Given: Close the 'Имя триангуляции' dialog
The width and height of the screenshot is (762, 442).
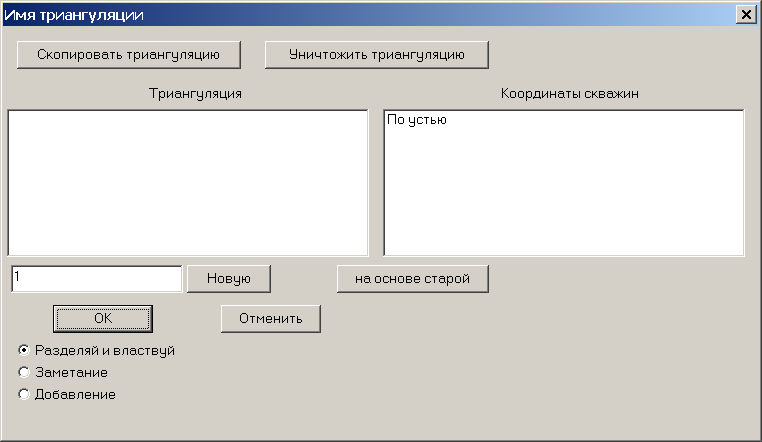Looking at the screenshot, I should (x=746, y=15).
